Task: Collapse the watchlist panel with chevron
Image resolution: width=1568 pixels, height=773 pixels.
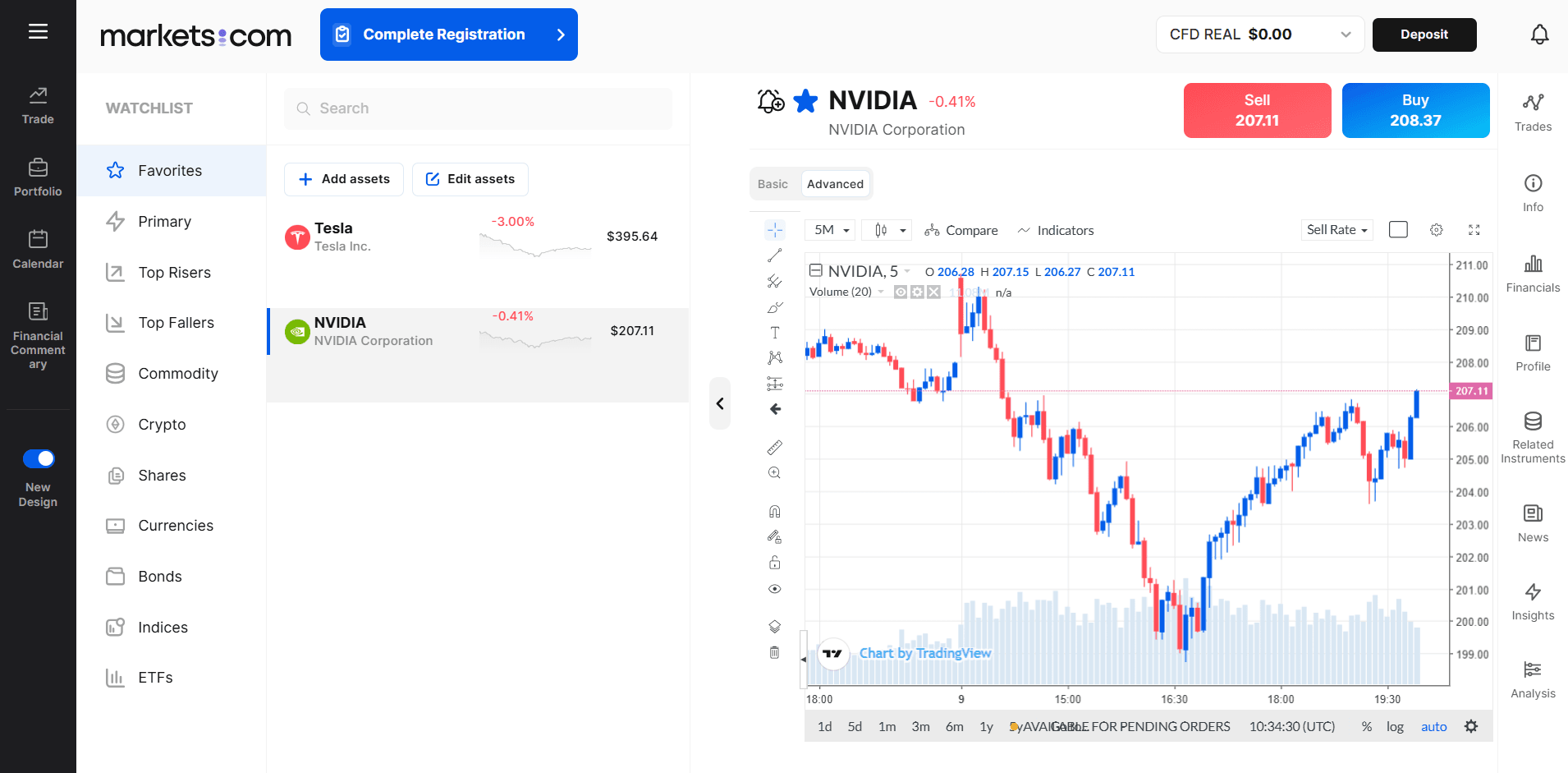Action: (720, 403)
